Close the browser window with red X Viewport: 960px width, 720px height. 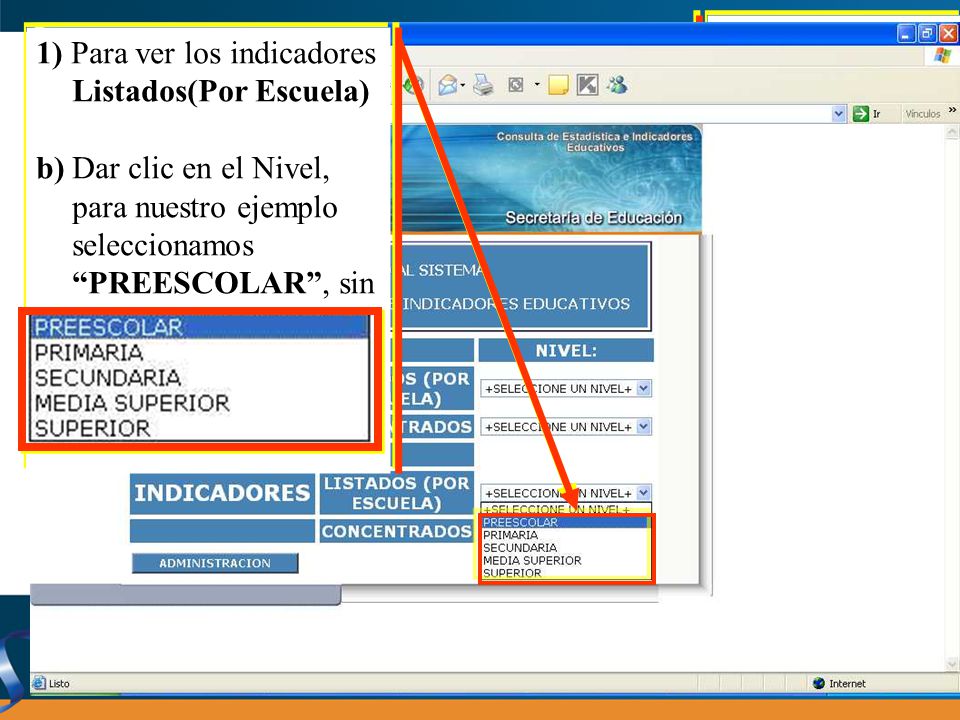click(x=949, y=34)
